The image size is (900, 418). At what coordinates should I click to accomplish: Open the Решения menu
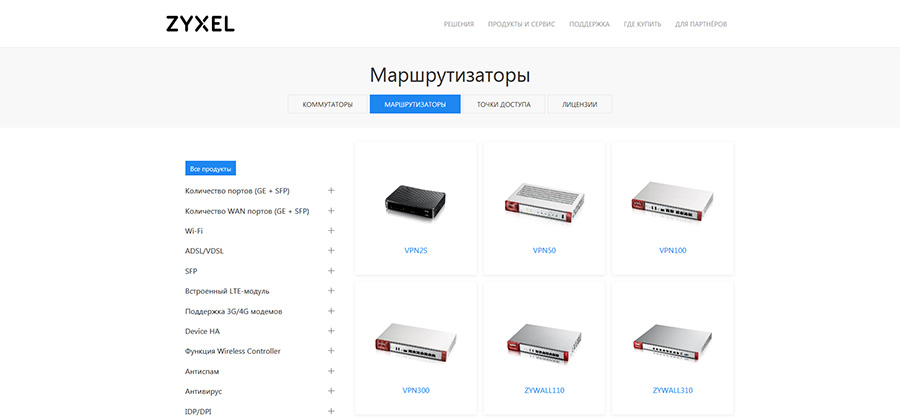pyautogui.click(x=459, y=24)
